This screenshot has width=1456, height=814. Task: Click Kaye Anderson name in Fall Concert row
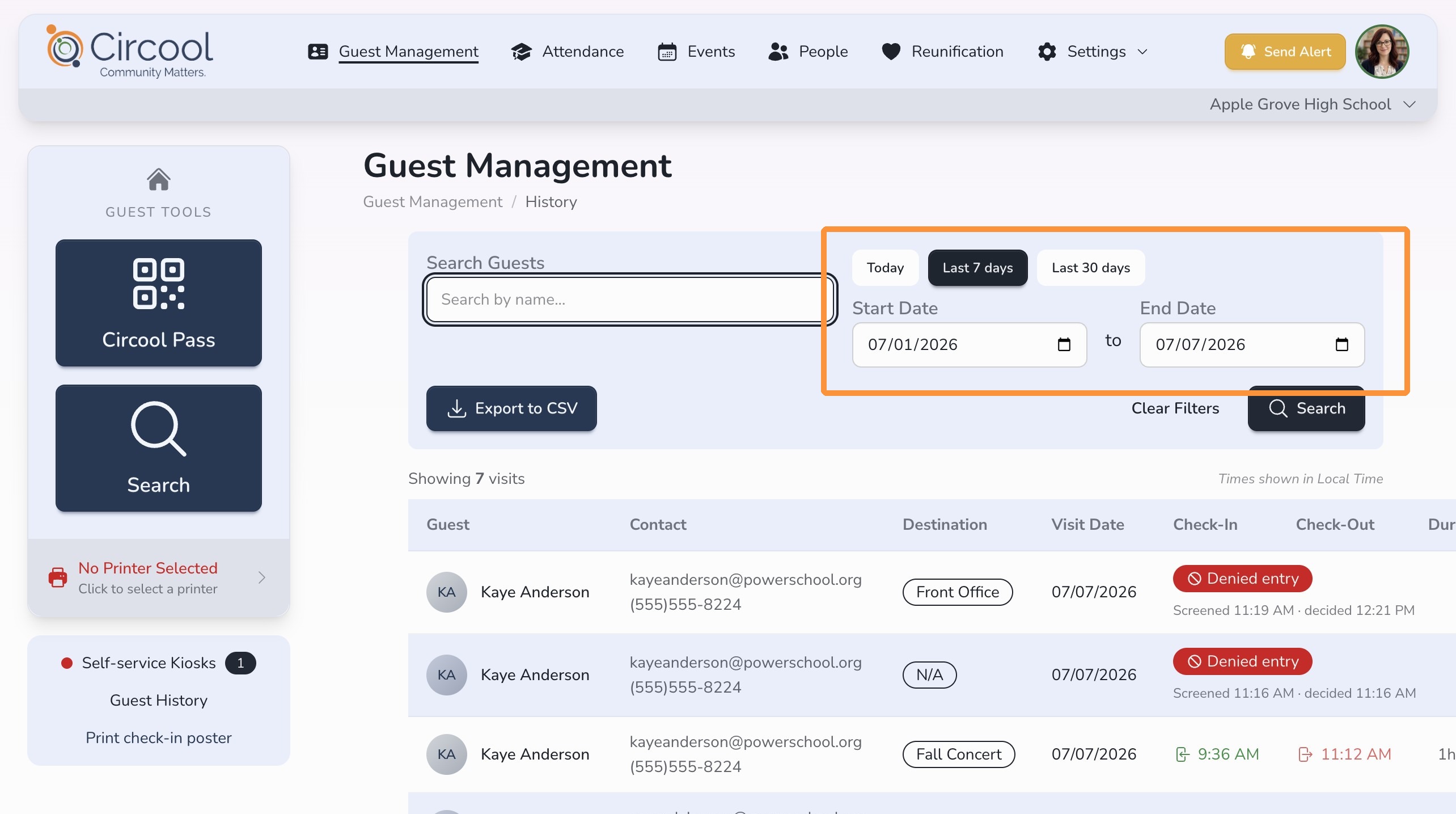[x=535, y=754]
